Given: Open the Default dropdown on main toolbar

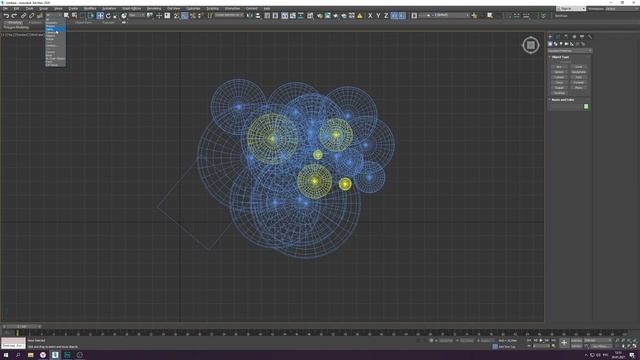Looking at the screenshot, I should (445, 16).
